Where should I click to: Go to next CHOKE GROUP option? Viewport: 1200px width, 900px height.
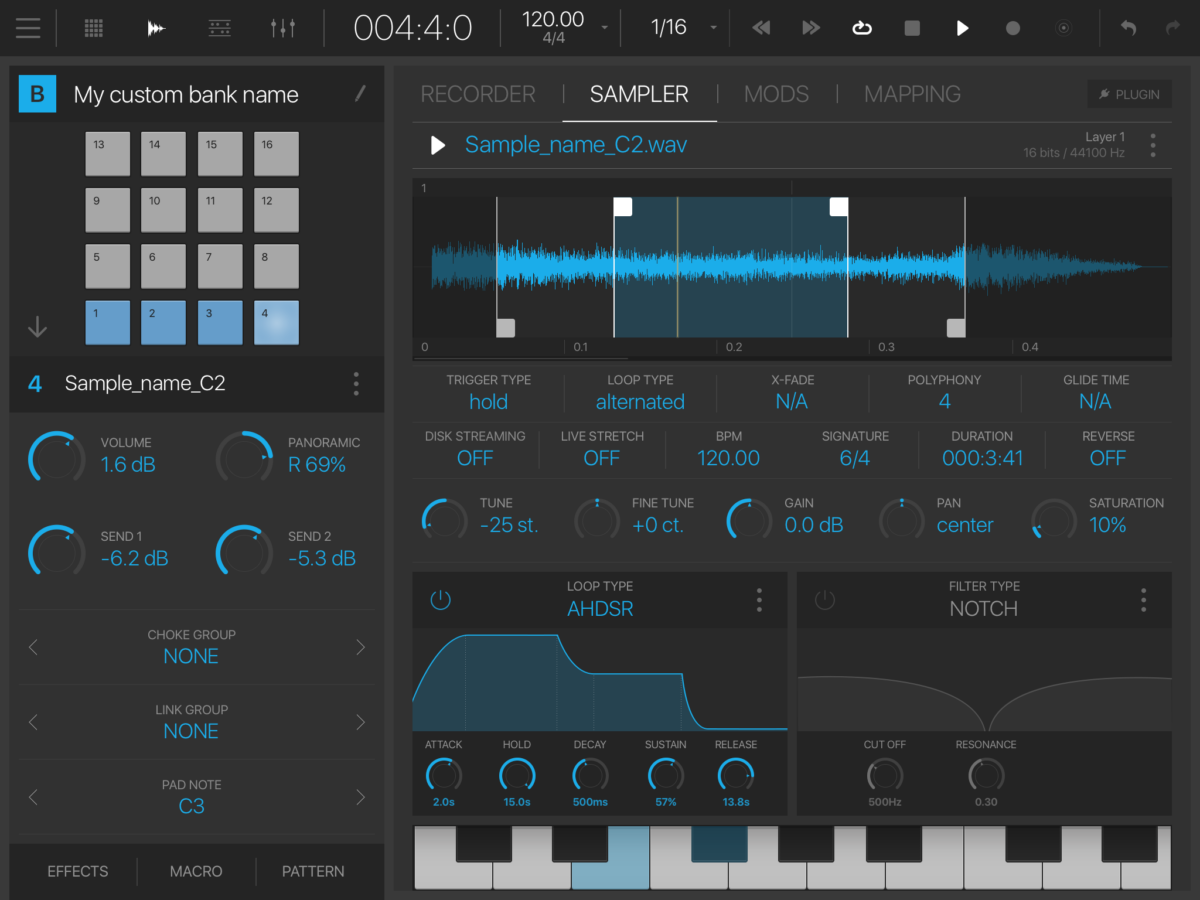pyautogui.click(x=360, y=647)
